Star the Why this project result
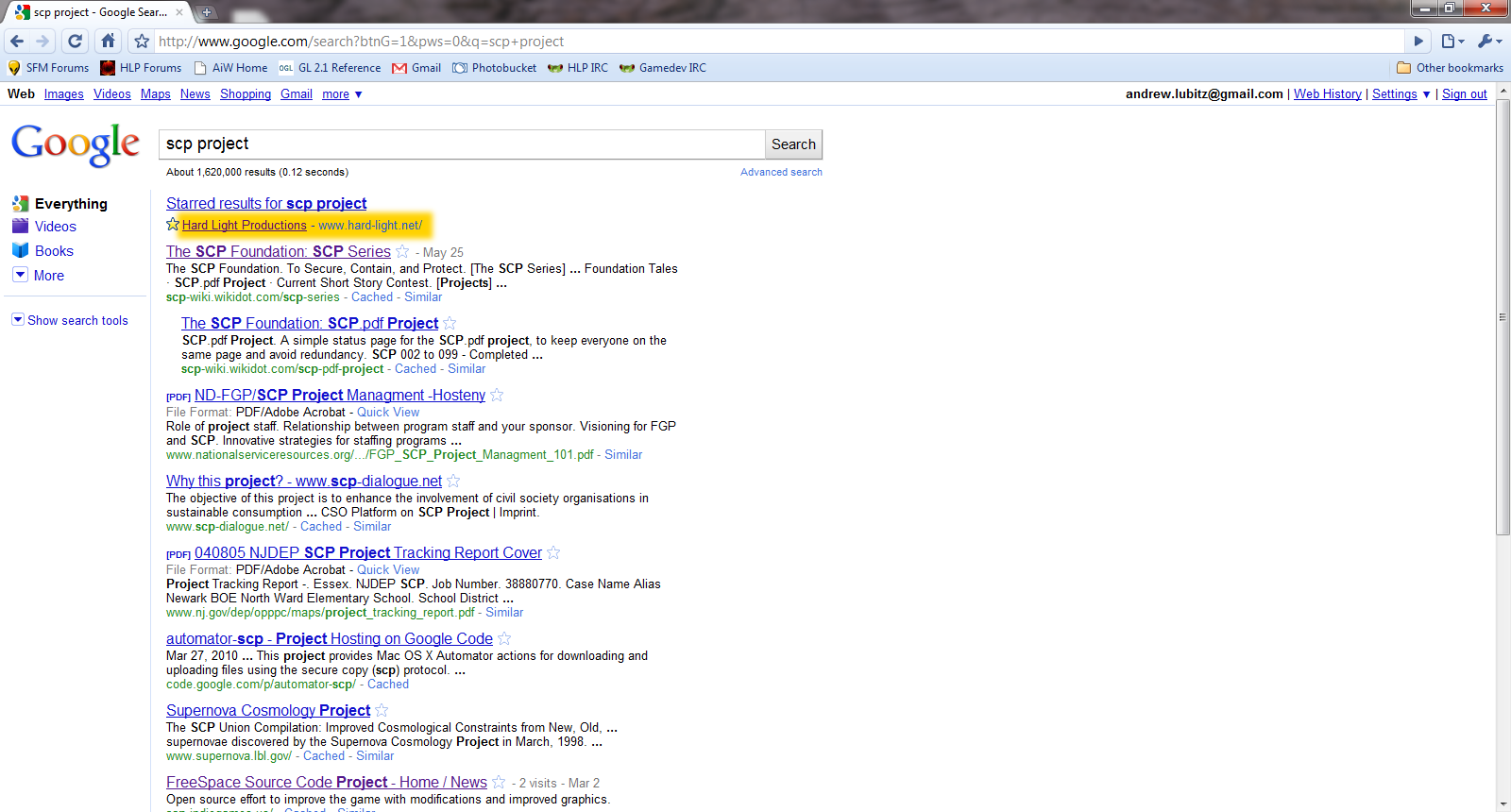 coord(453,481)
